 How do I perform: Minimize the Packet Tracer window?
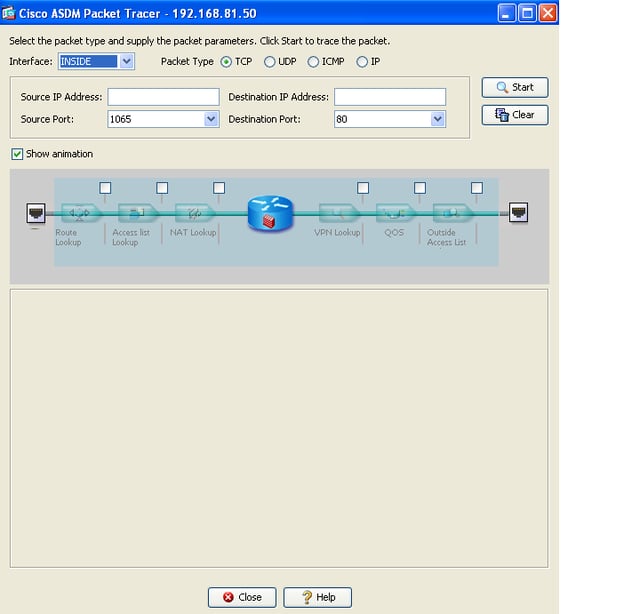click(x=506, y=13)
